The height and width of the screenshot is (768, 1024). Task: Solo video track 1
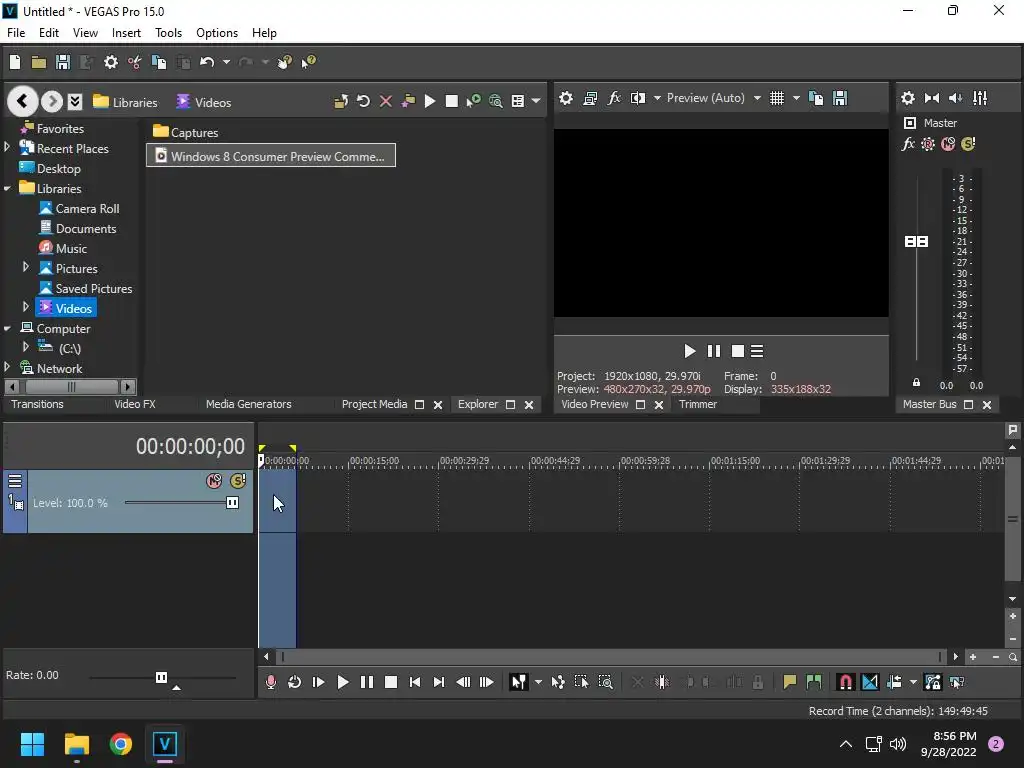click(238, 481)
